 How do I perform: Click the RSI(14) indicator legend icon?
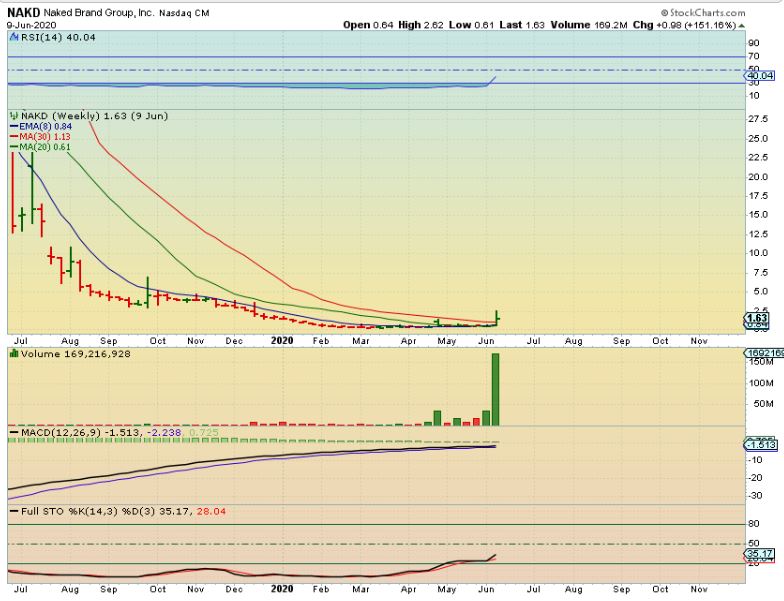point(13,35)
